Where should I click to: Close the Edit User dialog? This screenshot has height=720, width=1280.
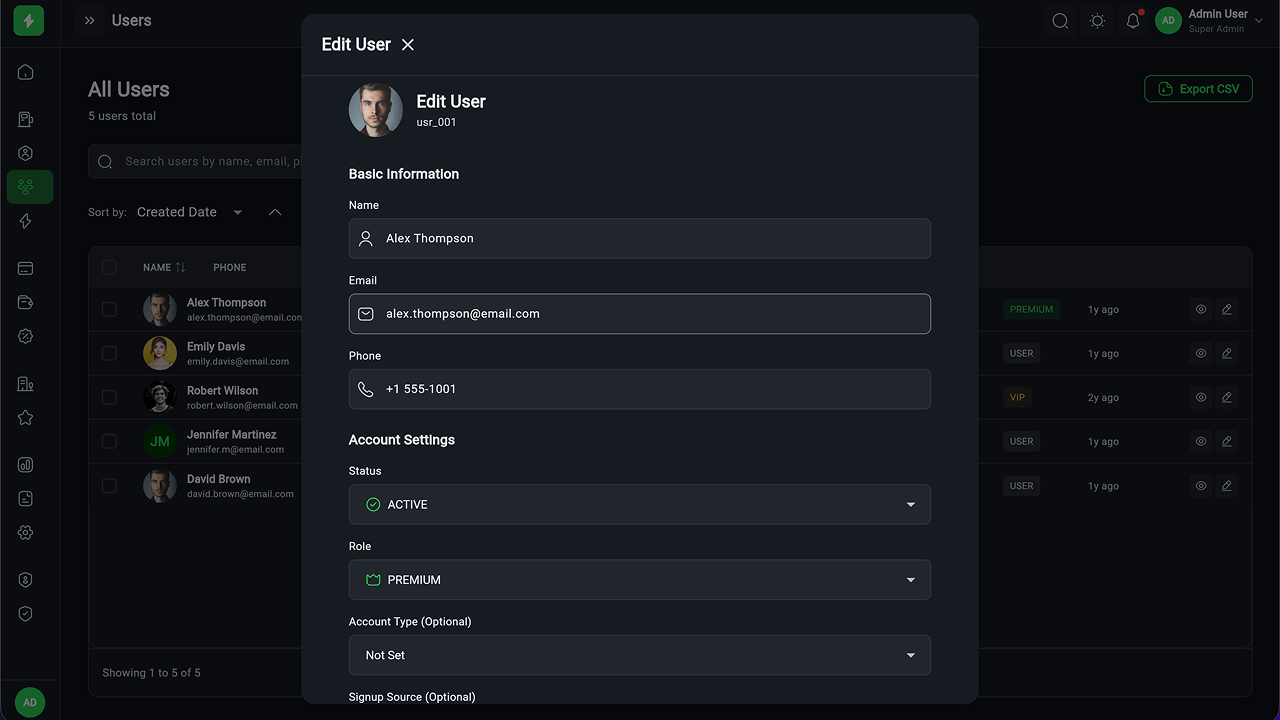pos(408,45)
